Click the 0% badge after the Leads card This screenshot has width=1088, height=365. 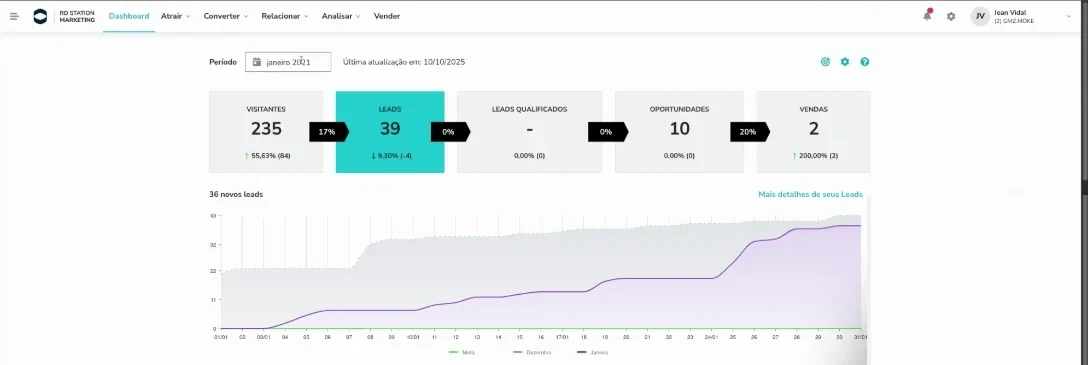[x=450, y=131]
